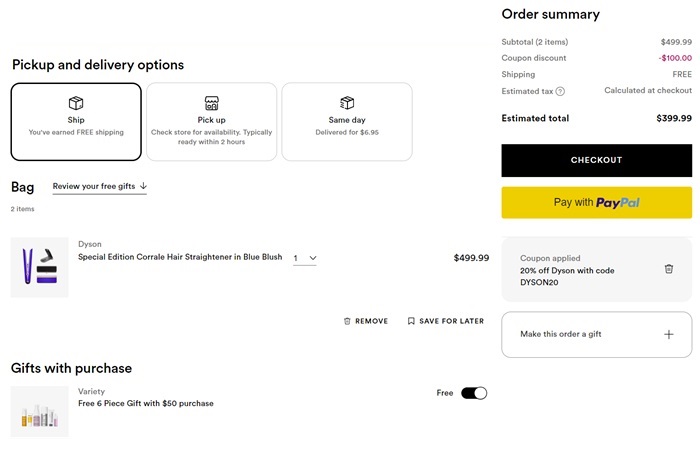This screenshot has height=449, width=700.
Task: Click the Dyson straightener product thumbnail
Action: tap(40, 267)
